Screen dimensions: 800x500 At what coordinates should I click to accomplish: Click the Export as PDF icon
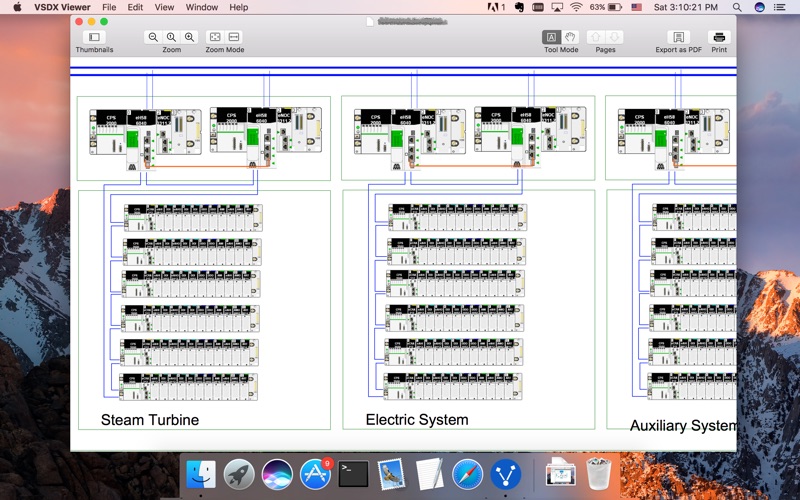(679, 37)
